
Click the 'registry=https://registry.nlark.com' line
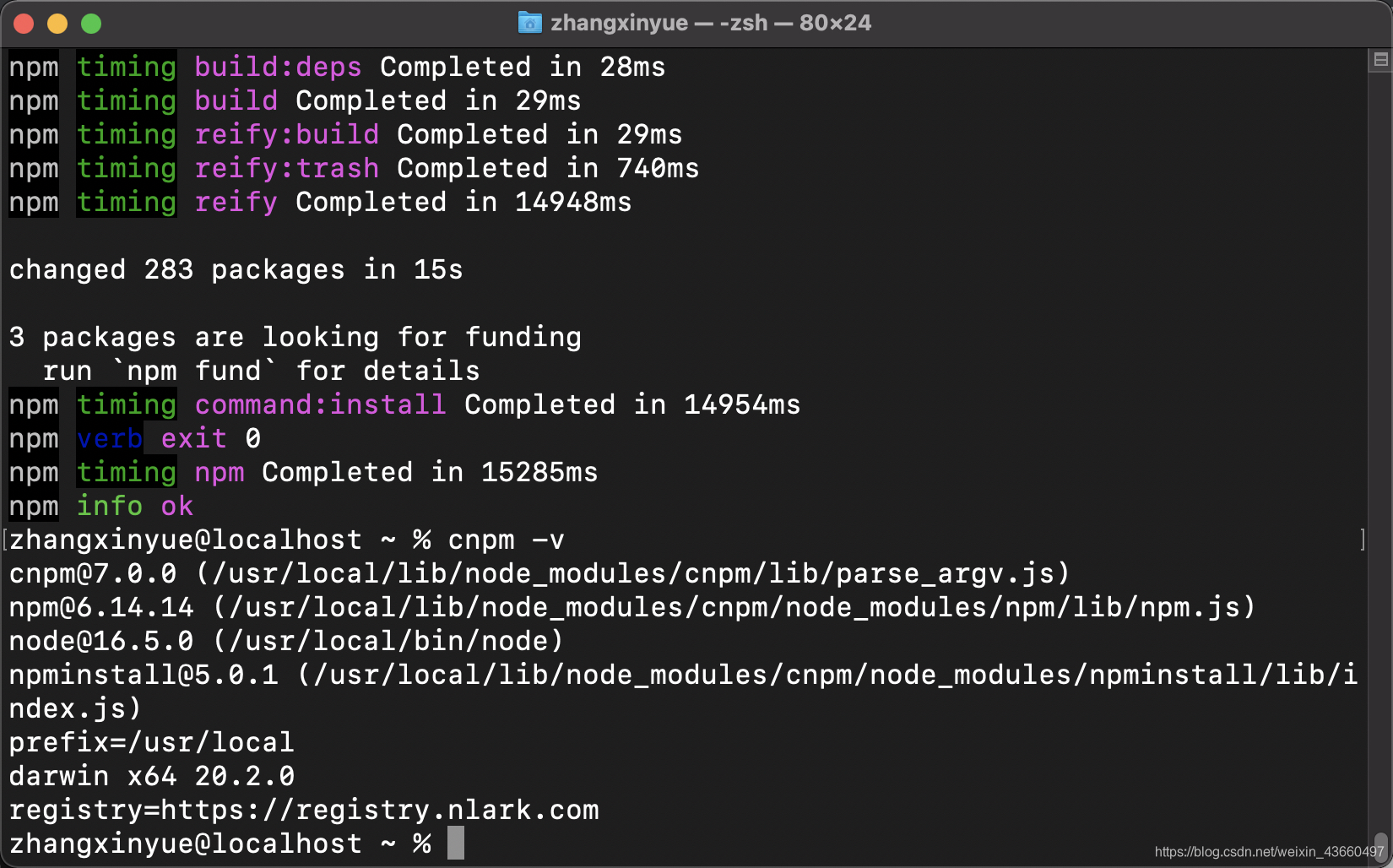coord(304,810)
